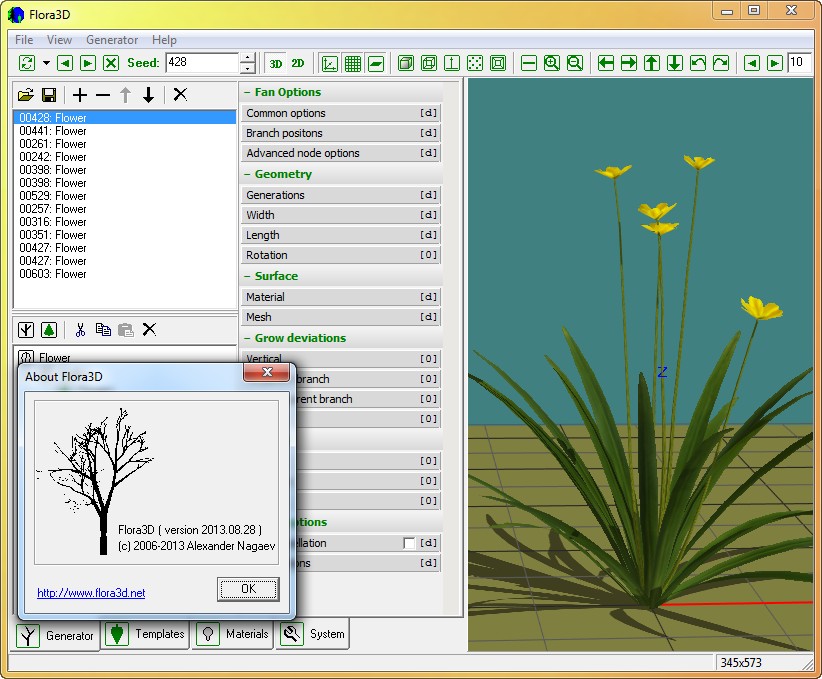The height and width of the screenshot is (679, 822).
Task: Tick the checkbox in the tessellation row
Action: coord(409,543)
